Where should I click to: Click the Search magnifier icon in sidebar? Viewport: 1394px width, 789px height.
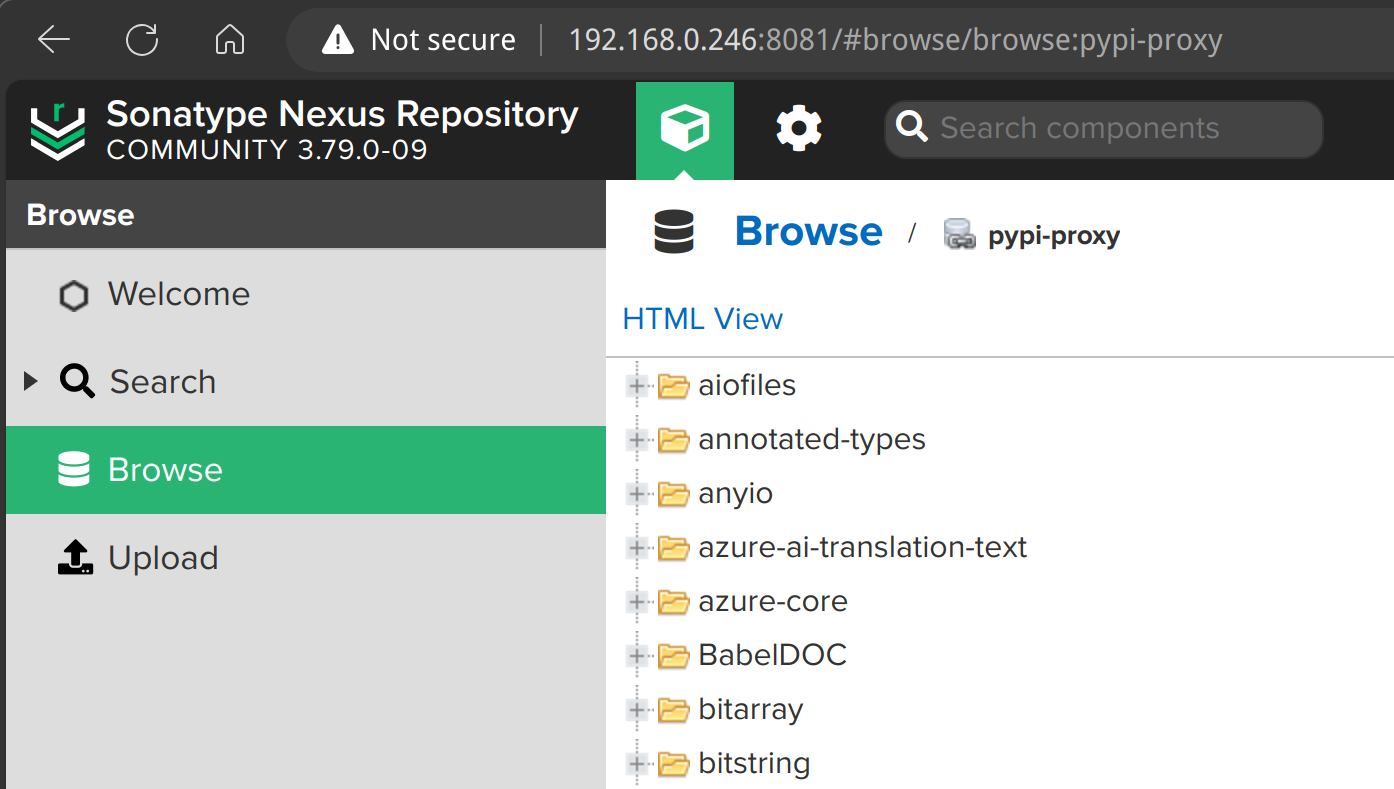click(77, 382)
